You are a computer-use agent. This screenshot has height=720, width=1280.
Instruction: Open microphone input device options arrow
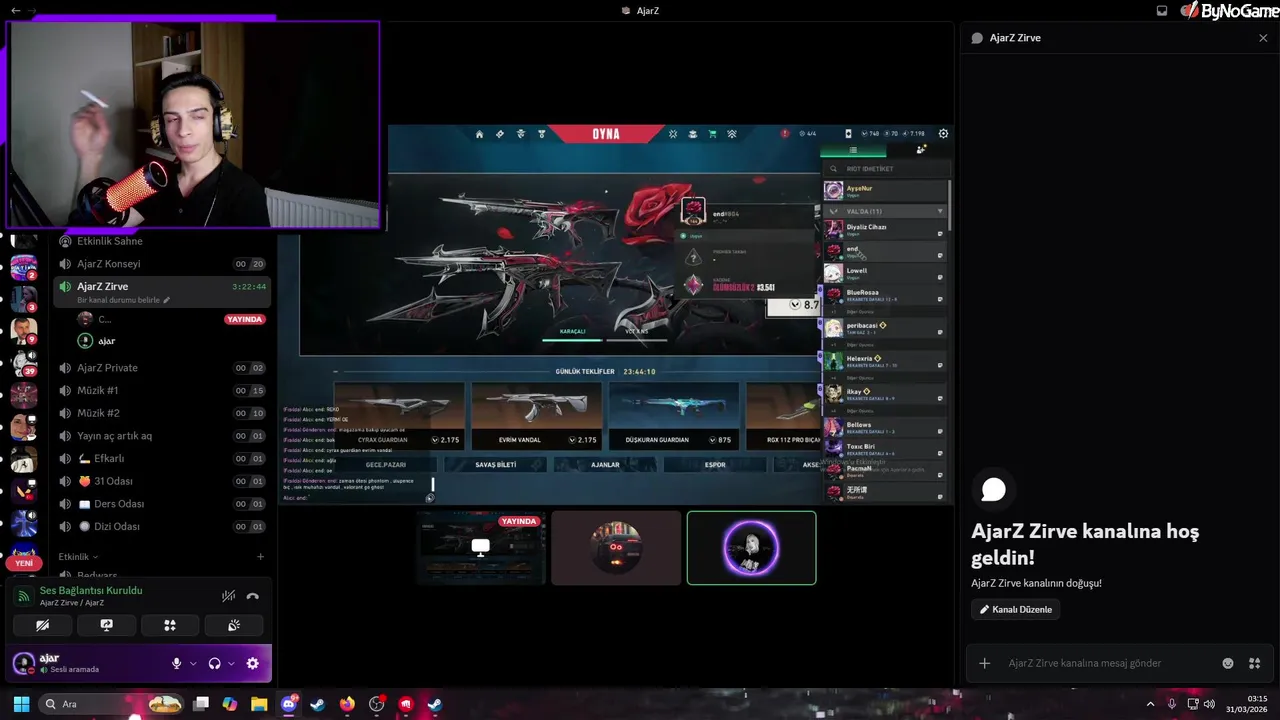click(193, 663)
